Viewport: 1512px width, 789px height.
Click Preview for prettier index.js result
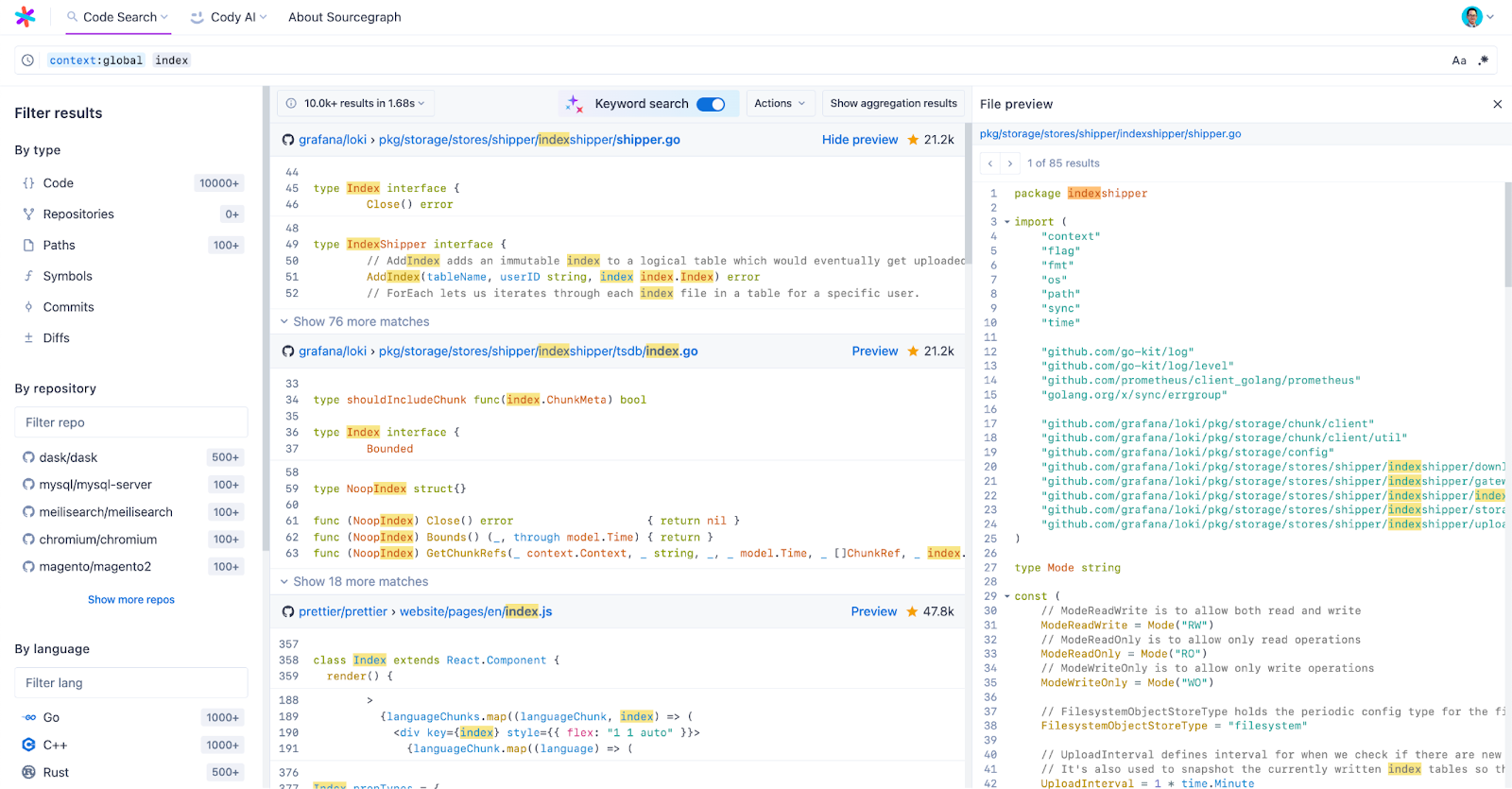click(874, 612)
